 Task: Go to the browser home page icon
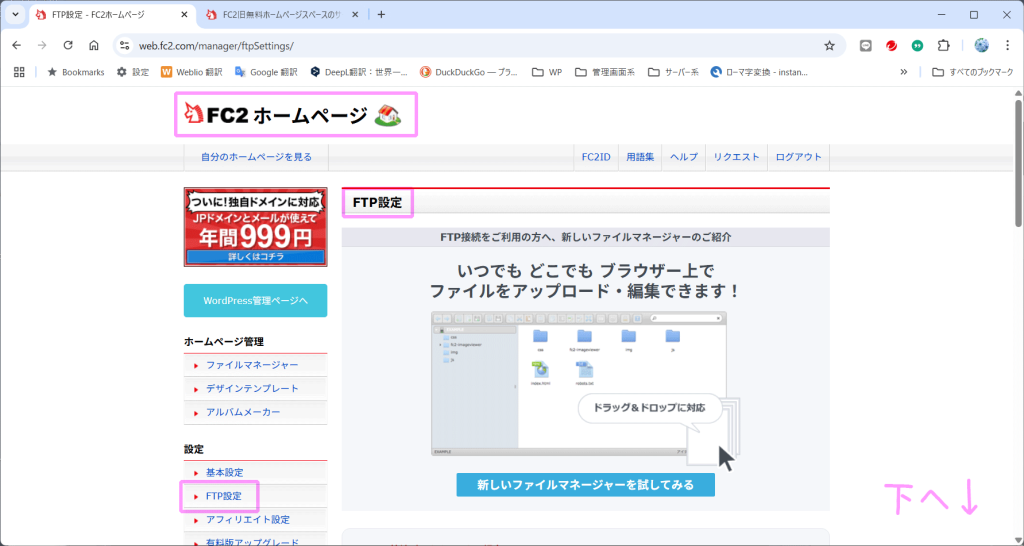click(93, 46)
